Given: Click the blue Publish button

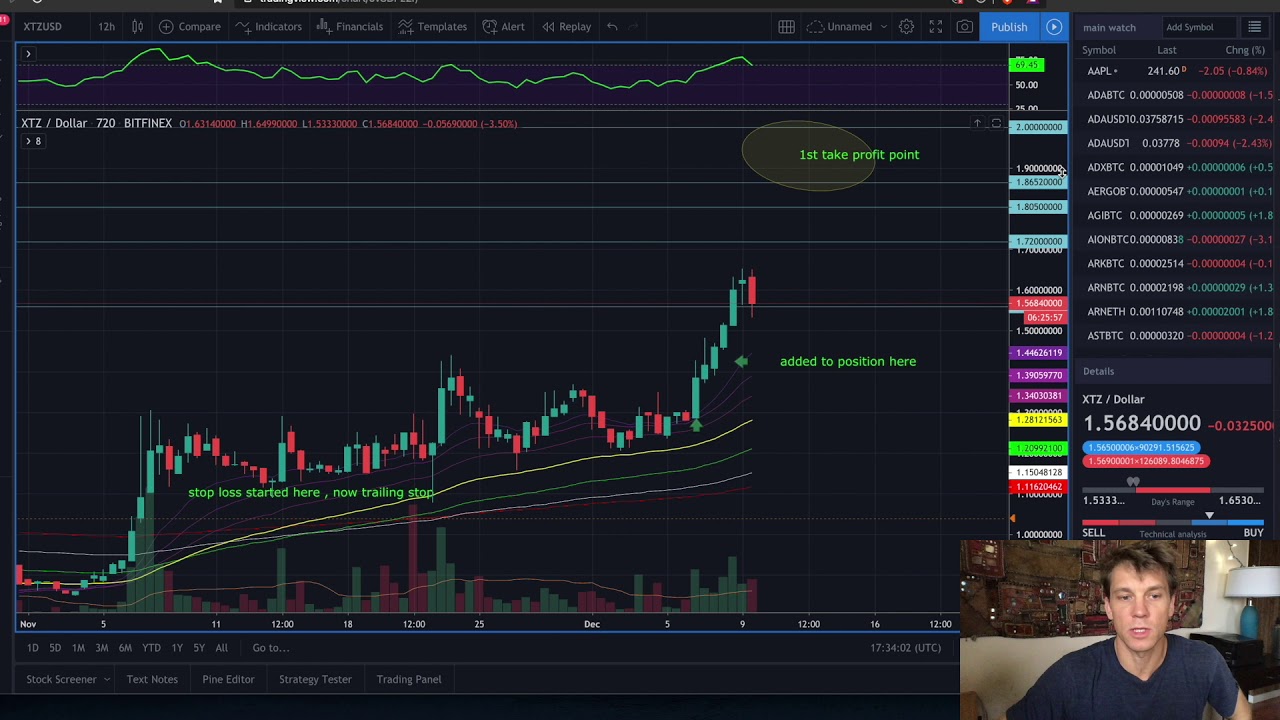Looking at the screenshot, I should [1009, 27].
